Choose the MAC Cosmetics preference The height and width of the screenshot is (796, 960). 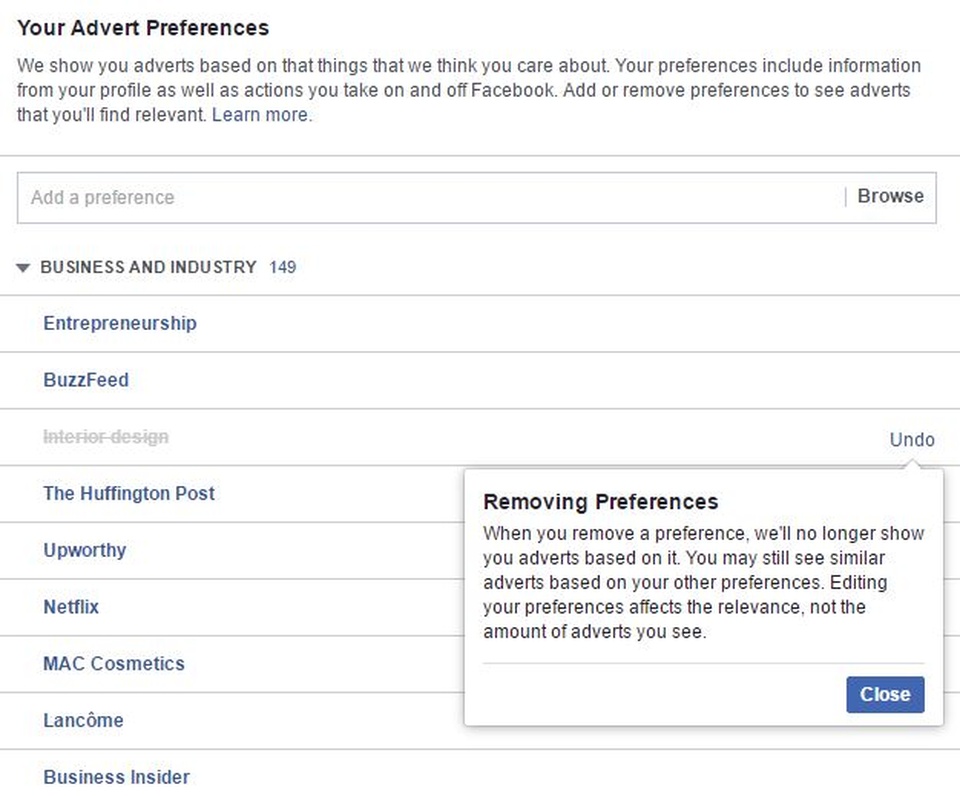[x=114, y=664]
